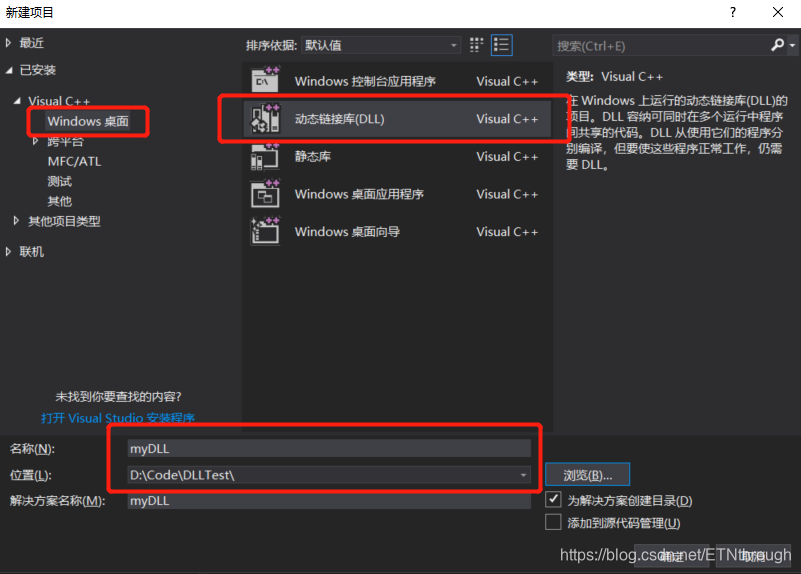Click 静态库 template name
Image resolution: width=801 pixels, height=574 pixels.
pyautogui.click(x=313, y=156)
